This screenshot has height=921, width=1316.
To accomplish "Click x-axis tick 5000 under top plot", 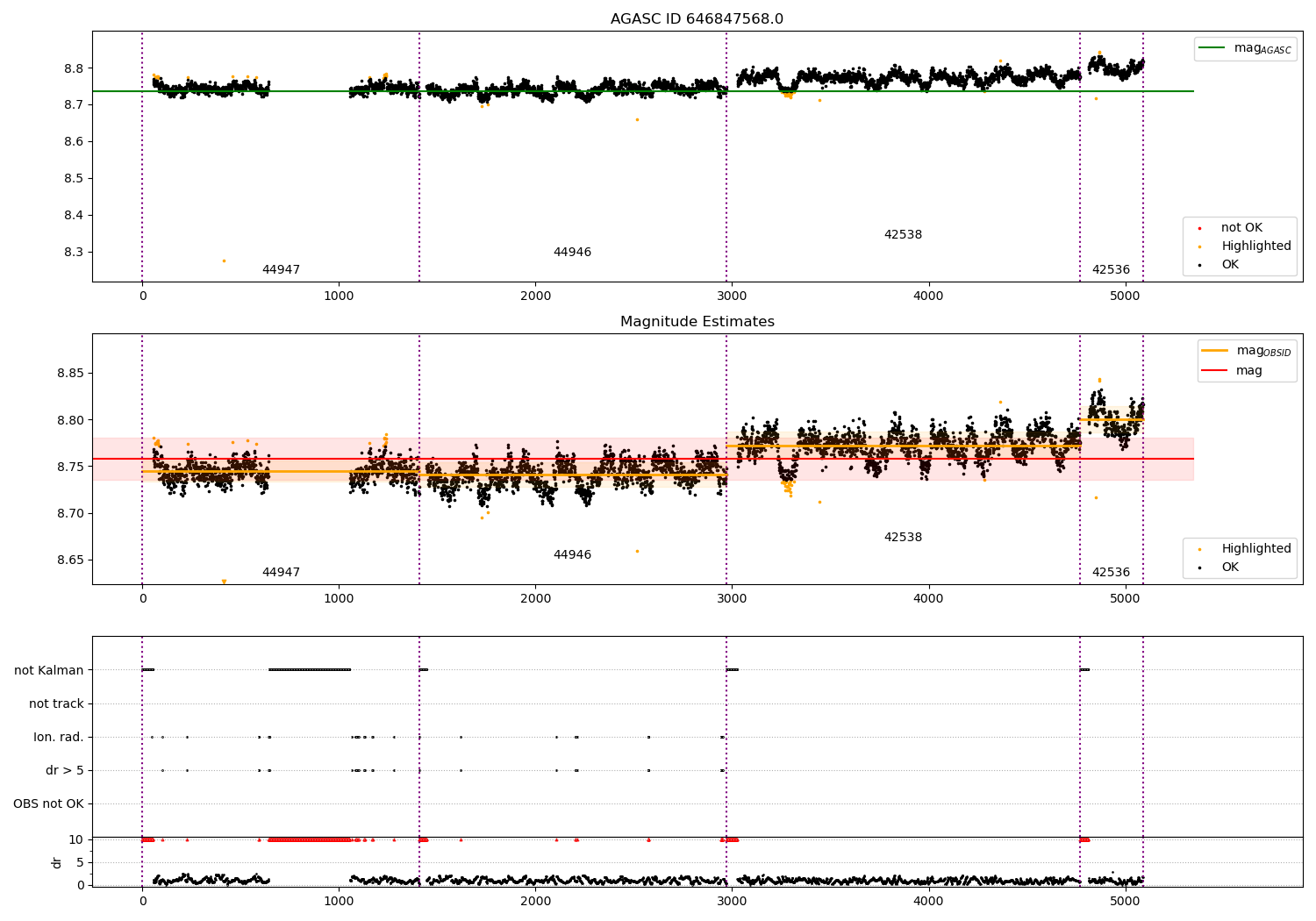I will [x=1125, y=296].
